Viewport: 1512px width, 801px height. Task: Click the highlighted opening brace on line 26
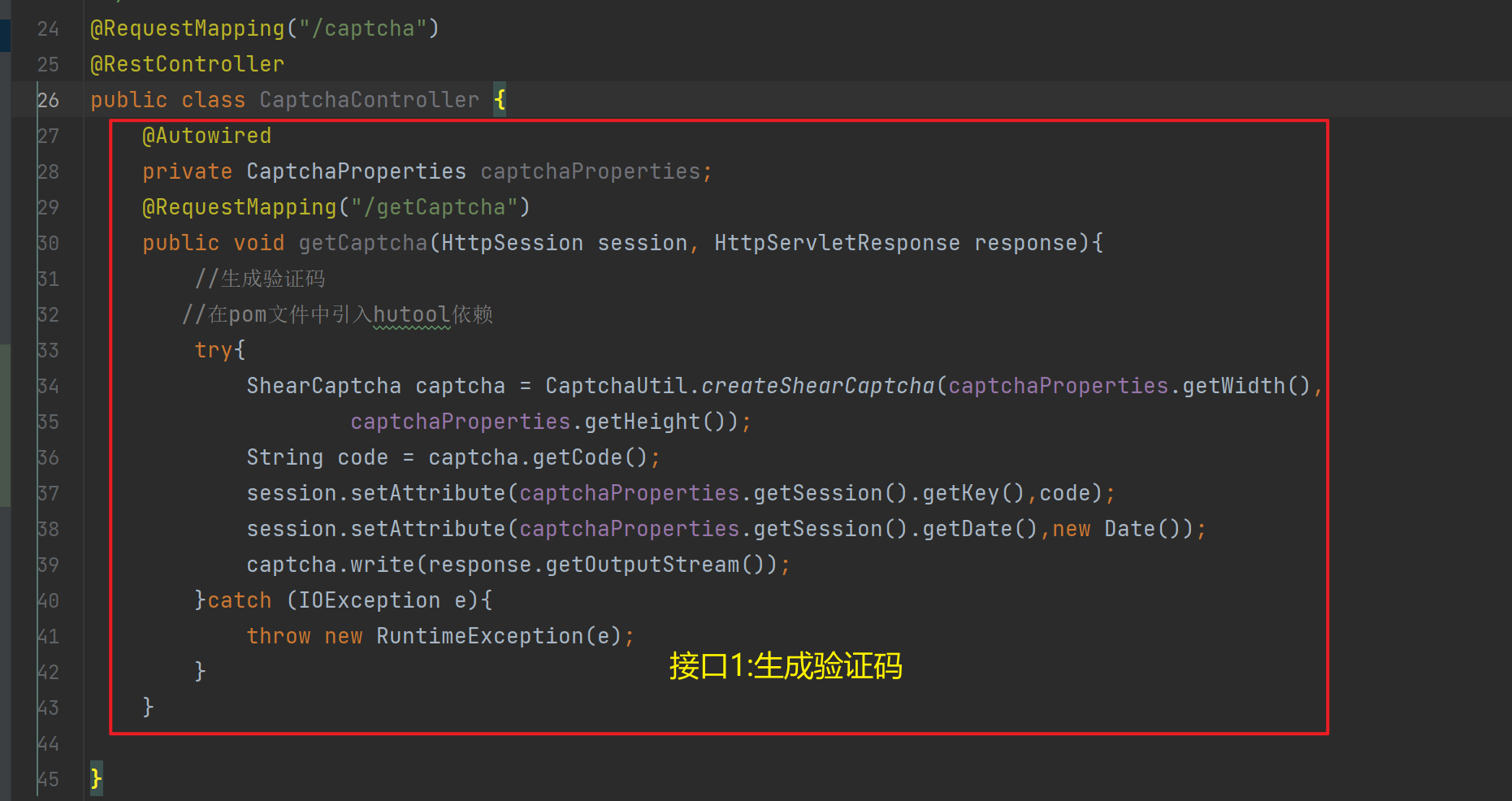pyautogui.click(x=500, y=100)
